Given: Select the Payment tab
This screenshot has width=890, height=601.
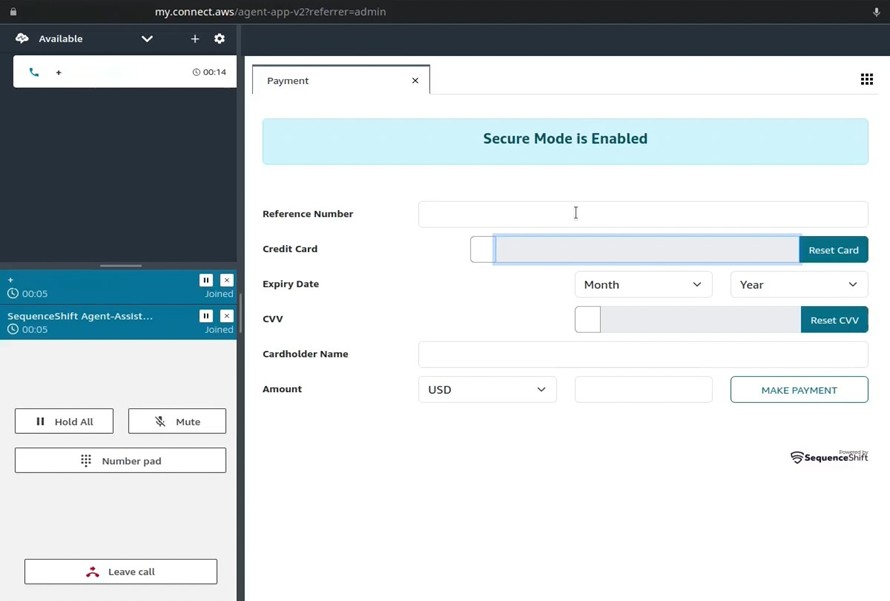Looking at the screenshot, I should [x=288, y=81].
